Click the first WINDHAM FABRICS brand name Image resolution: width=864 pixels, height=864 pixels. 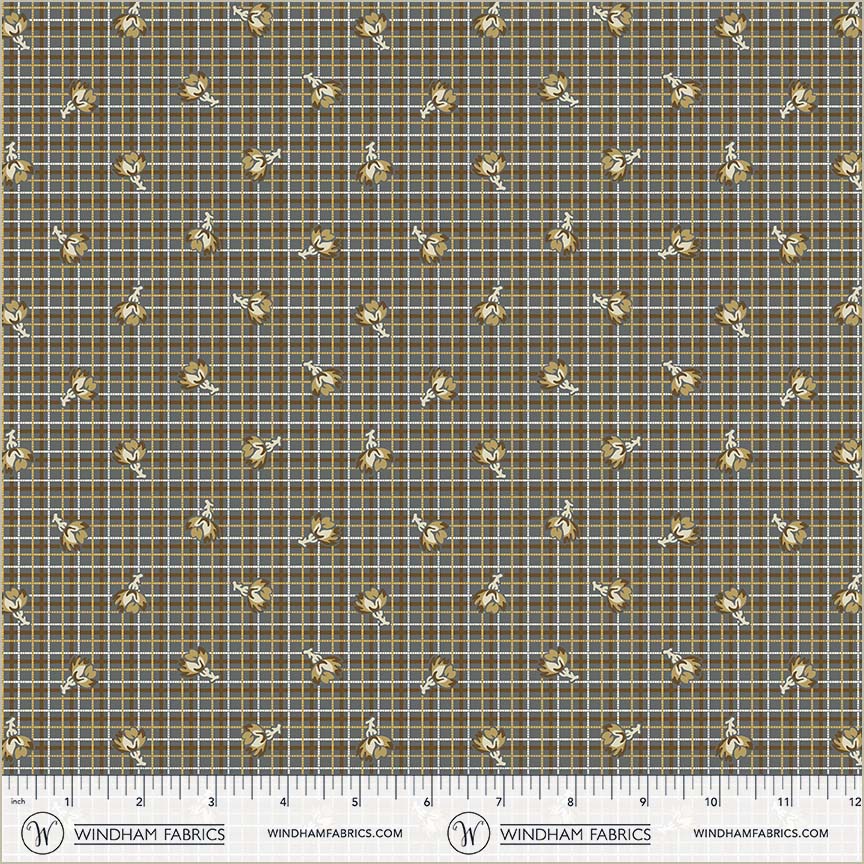(150, 833)
